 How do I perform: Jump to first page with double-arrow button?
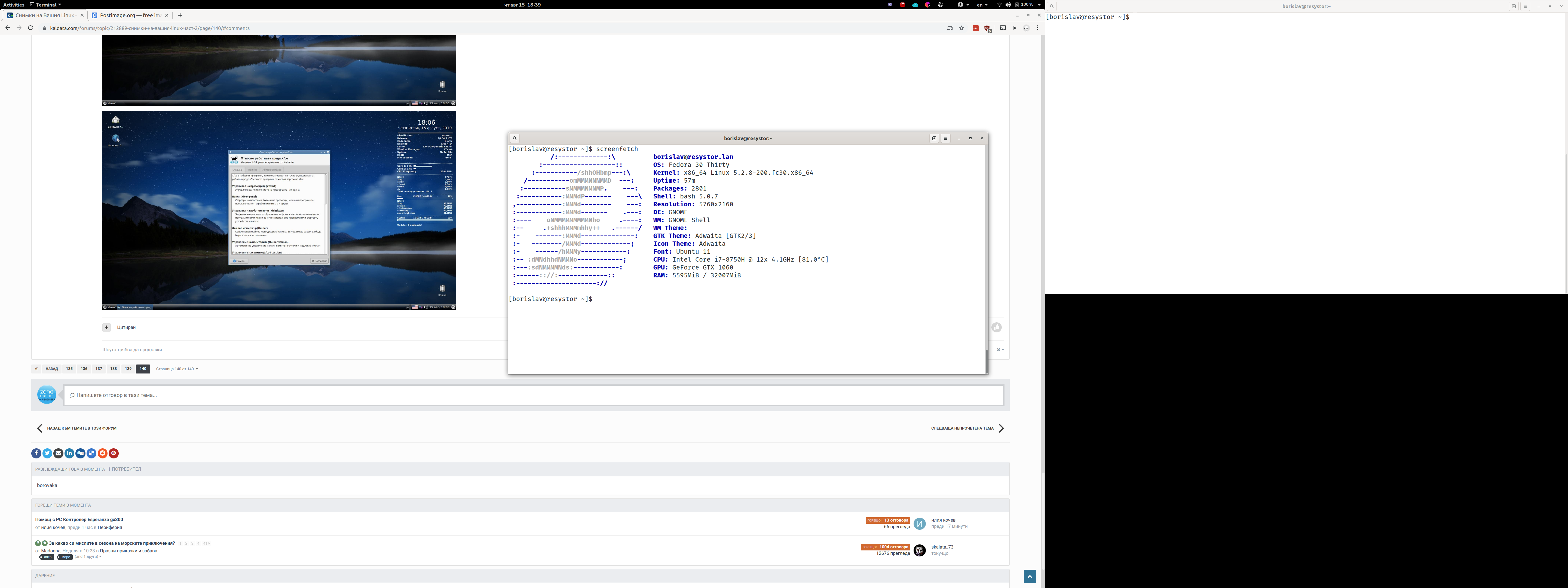pos(36,369)
